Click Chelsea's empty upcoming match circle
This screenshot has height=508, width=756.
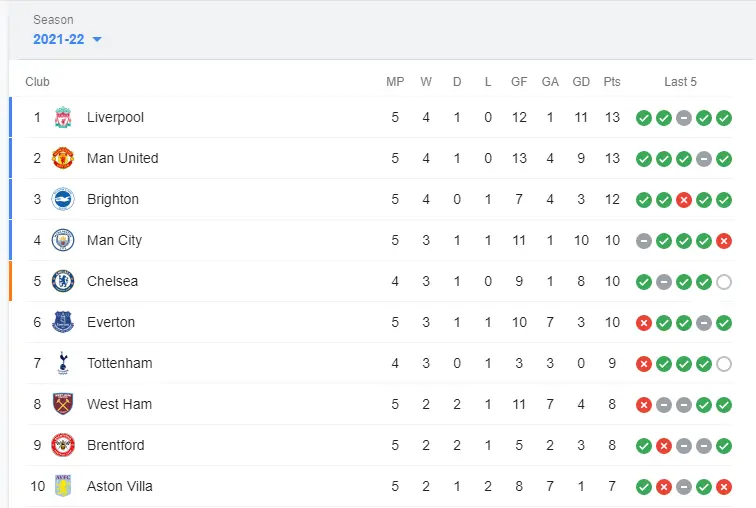(x=724, y=281)
